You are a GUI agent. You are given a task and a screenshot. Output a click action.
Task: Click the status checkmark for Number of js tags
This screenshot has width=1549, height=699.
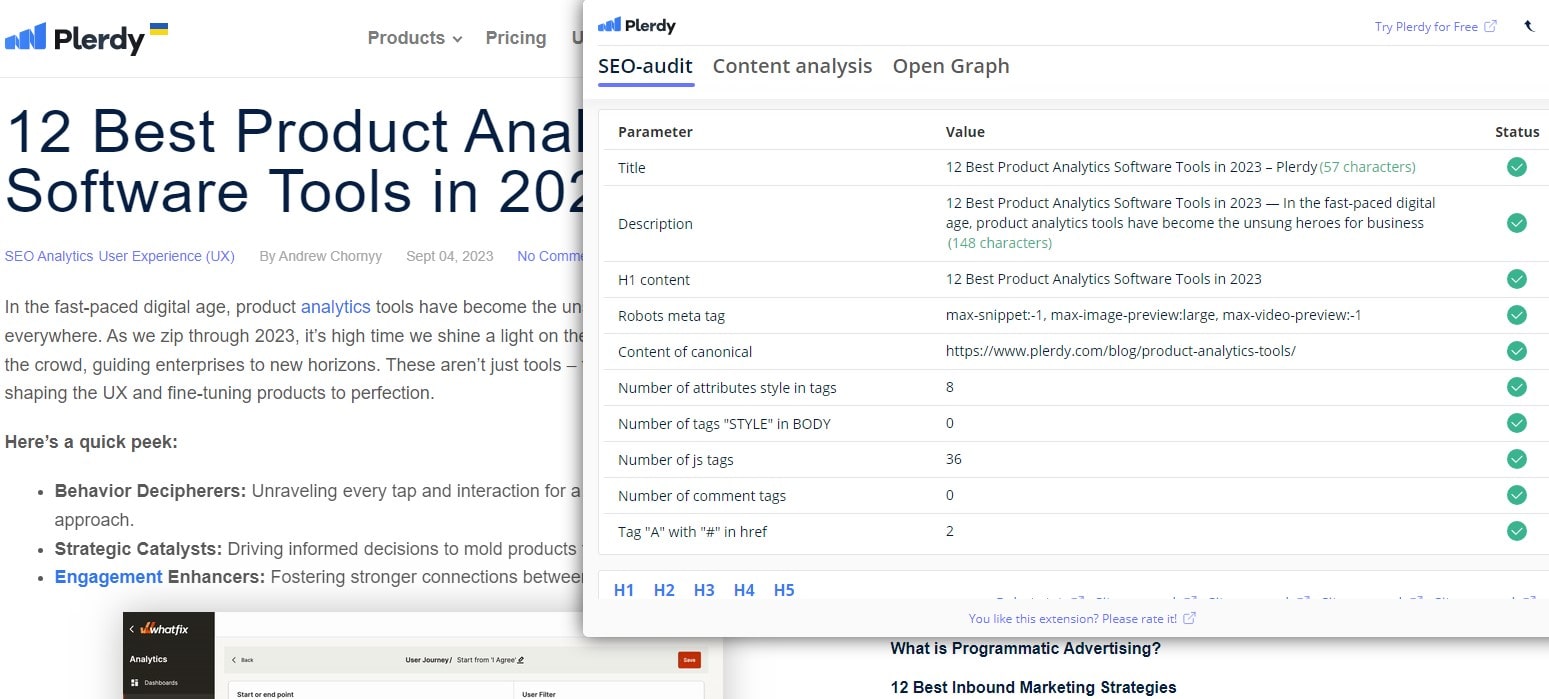(x=1516, y=459)
